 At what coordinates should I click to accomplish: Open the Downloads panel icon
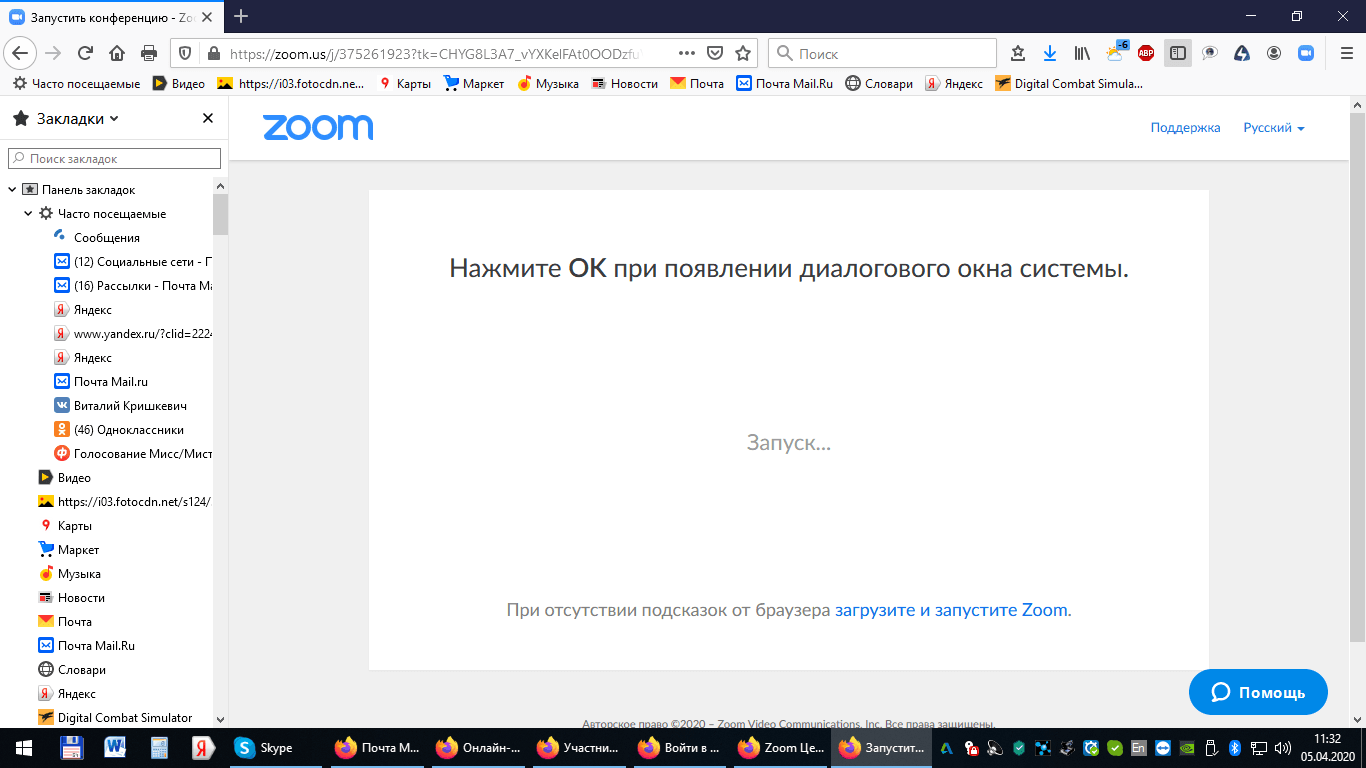(x=1050, y=52)
